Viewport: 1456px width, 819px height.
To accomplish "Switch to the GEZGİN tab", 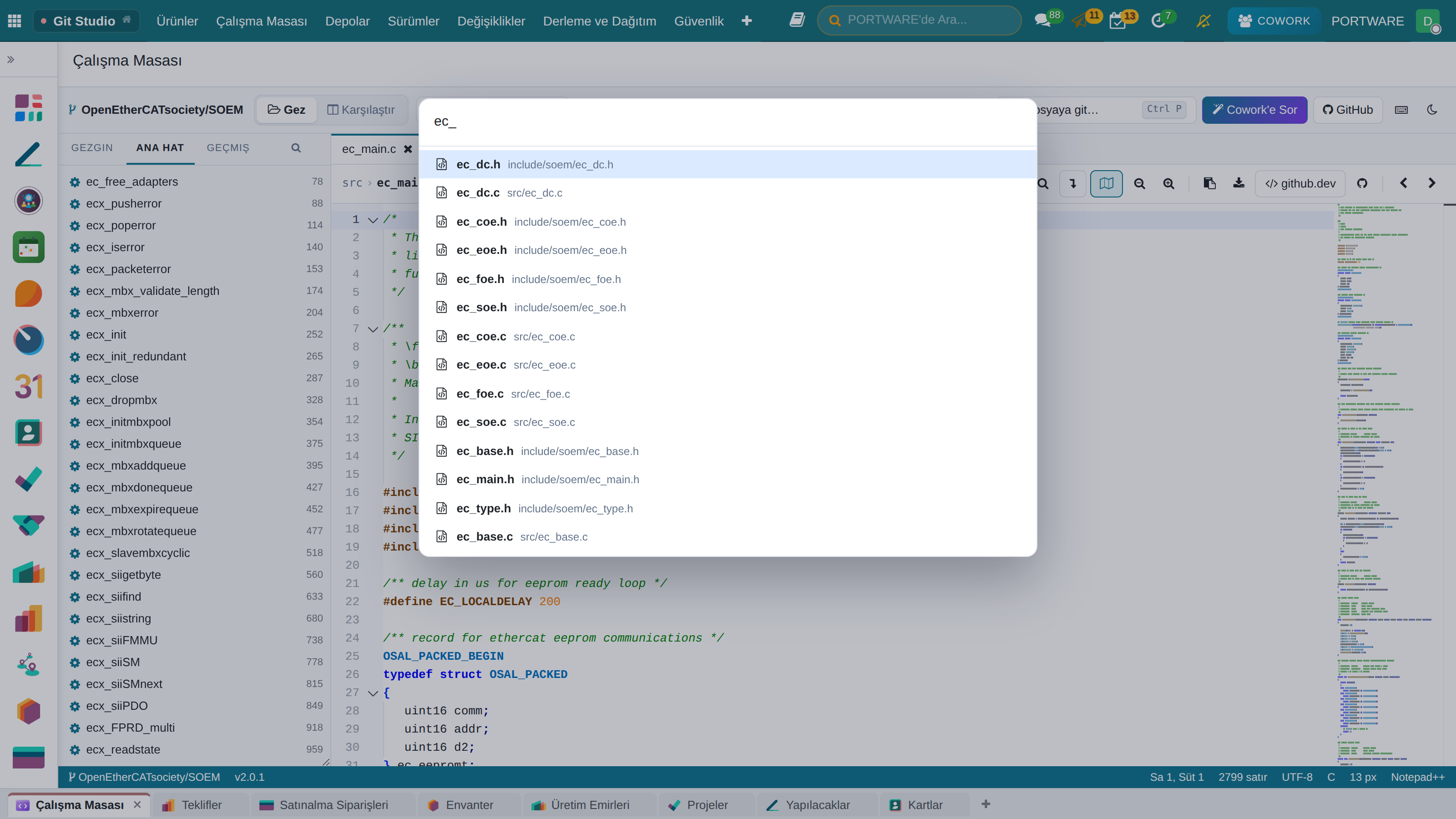I will click(x=92, y=147).
